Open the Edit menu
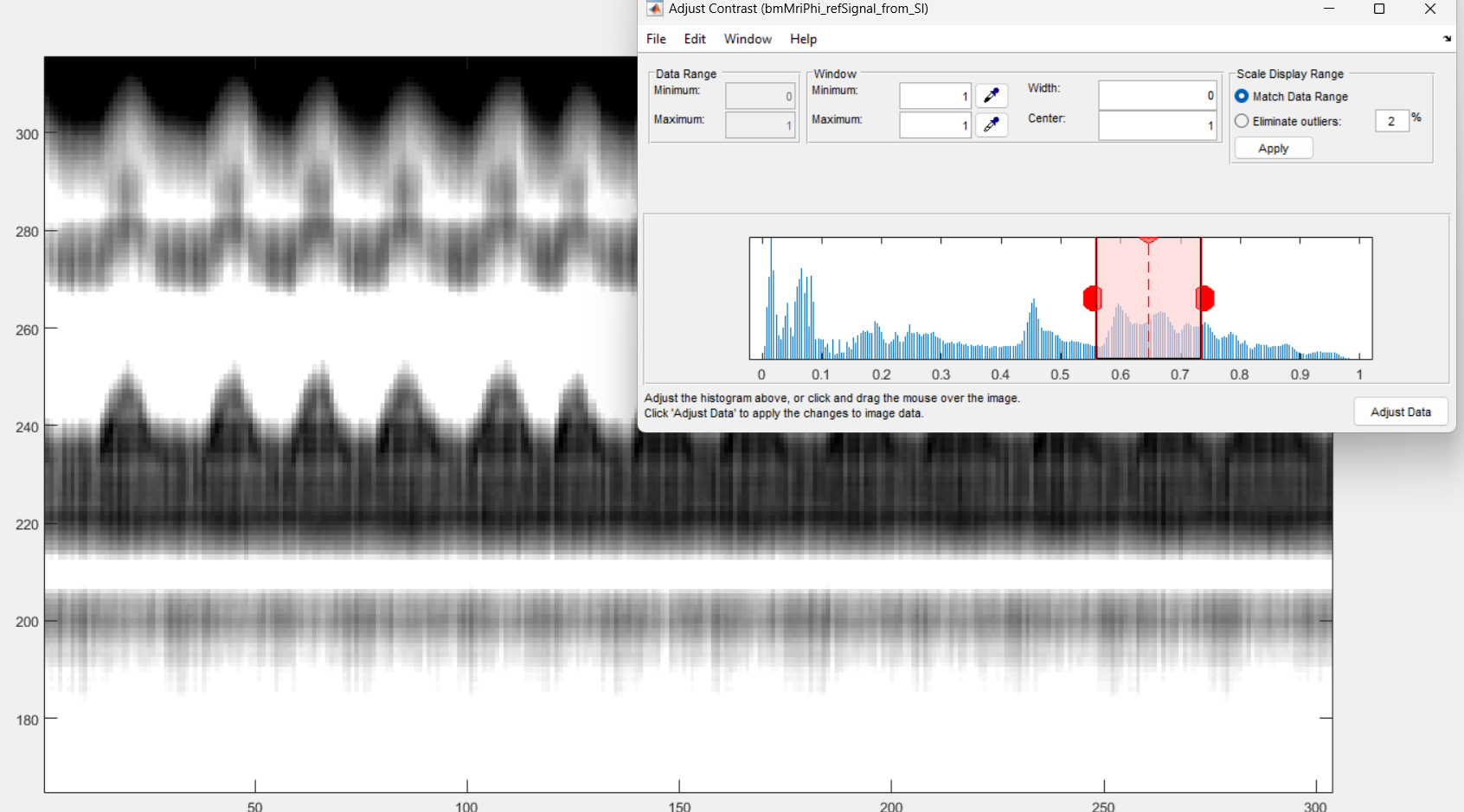Image resolution: width=1464 pixels, height=812 pixels. (x=695, y=39)
